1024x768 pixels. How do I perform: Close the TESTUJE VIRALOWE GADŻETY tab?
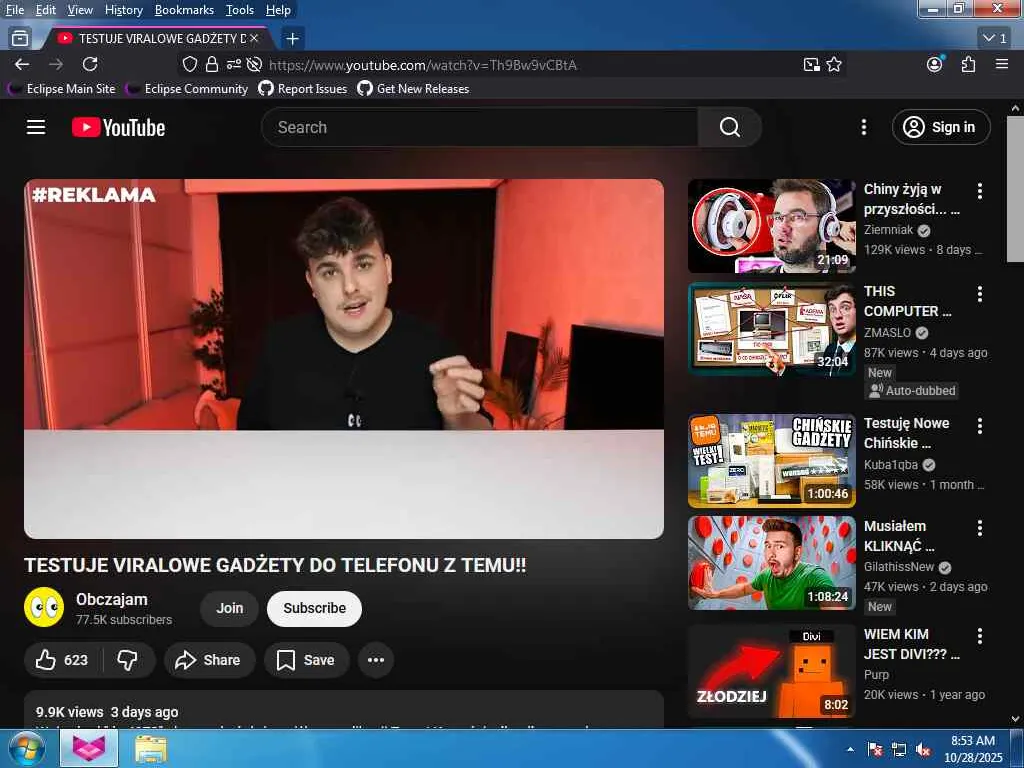click(x=254, y=39)
